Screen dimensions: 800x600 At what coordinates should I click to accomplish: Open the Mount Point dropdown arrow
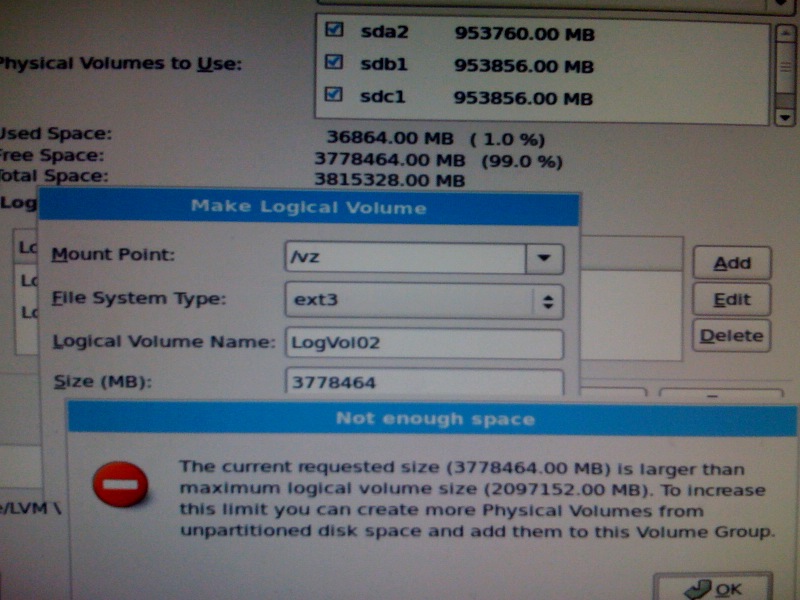click(544, 258)
